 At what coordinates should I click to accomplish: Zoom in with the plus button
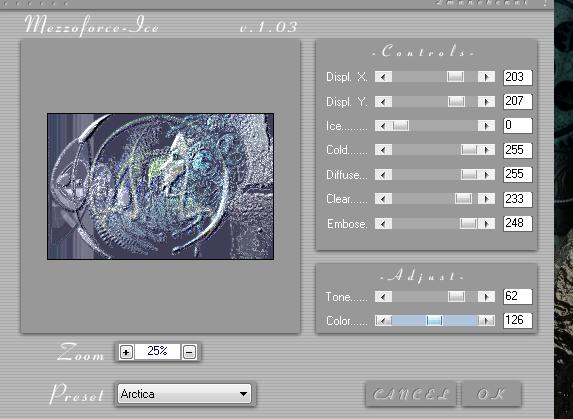(126, 352)
